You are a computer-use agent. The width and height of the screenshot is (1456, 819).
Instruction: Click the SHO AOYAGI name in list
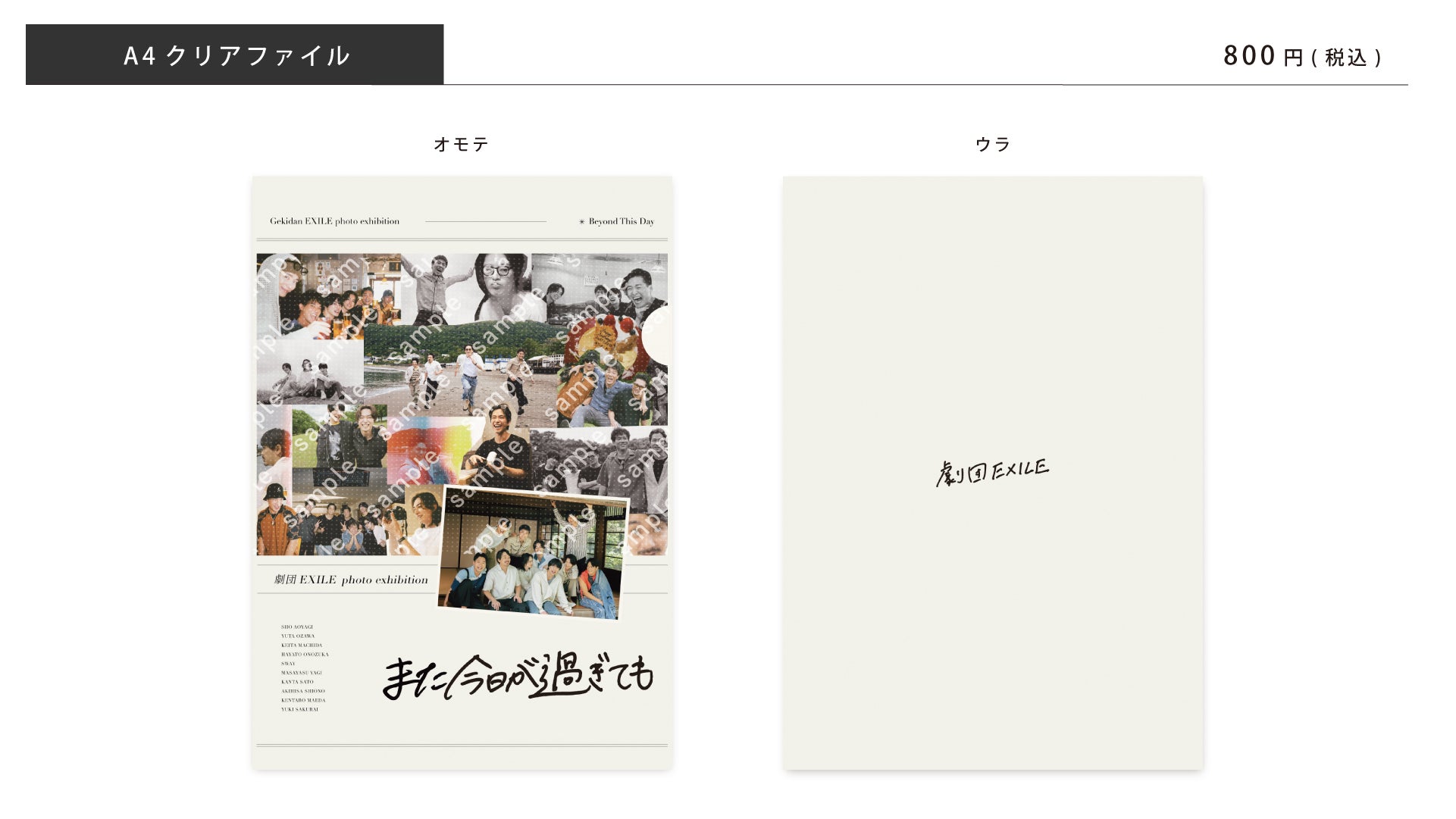296,627
